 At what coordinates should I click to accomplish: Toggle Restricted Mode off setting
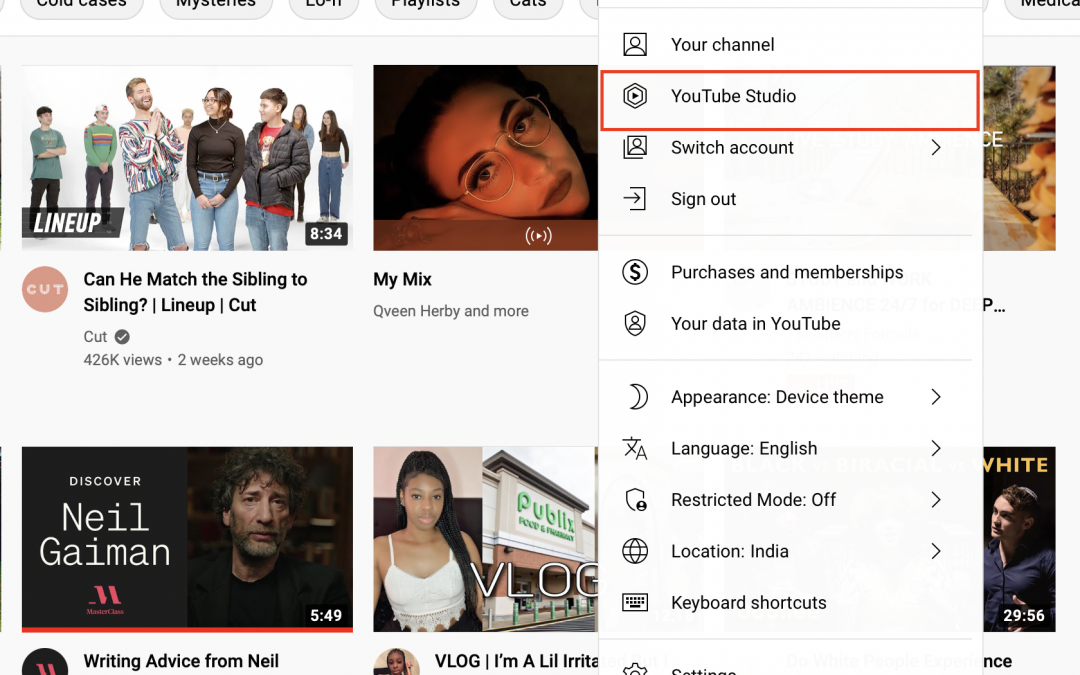tap(752, 500)
